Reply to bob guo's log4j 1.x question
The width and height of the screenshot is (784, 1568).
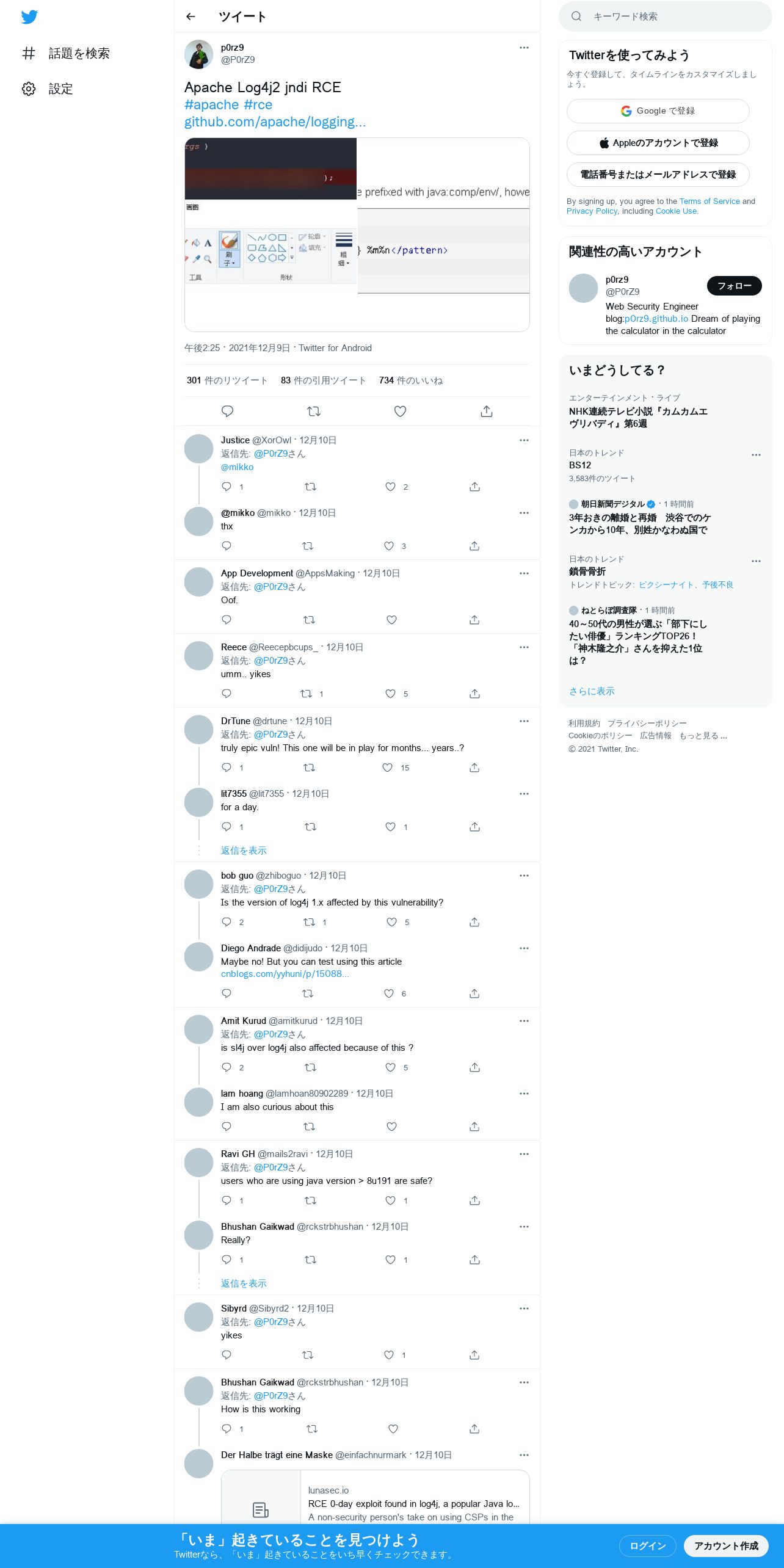pyautogui.click(x=227, y=922)
